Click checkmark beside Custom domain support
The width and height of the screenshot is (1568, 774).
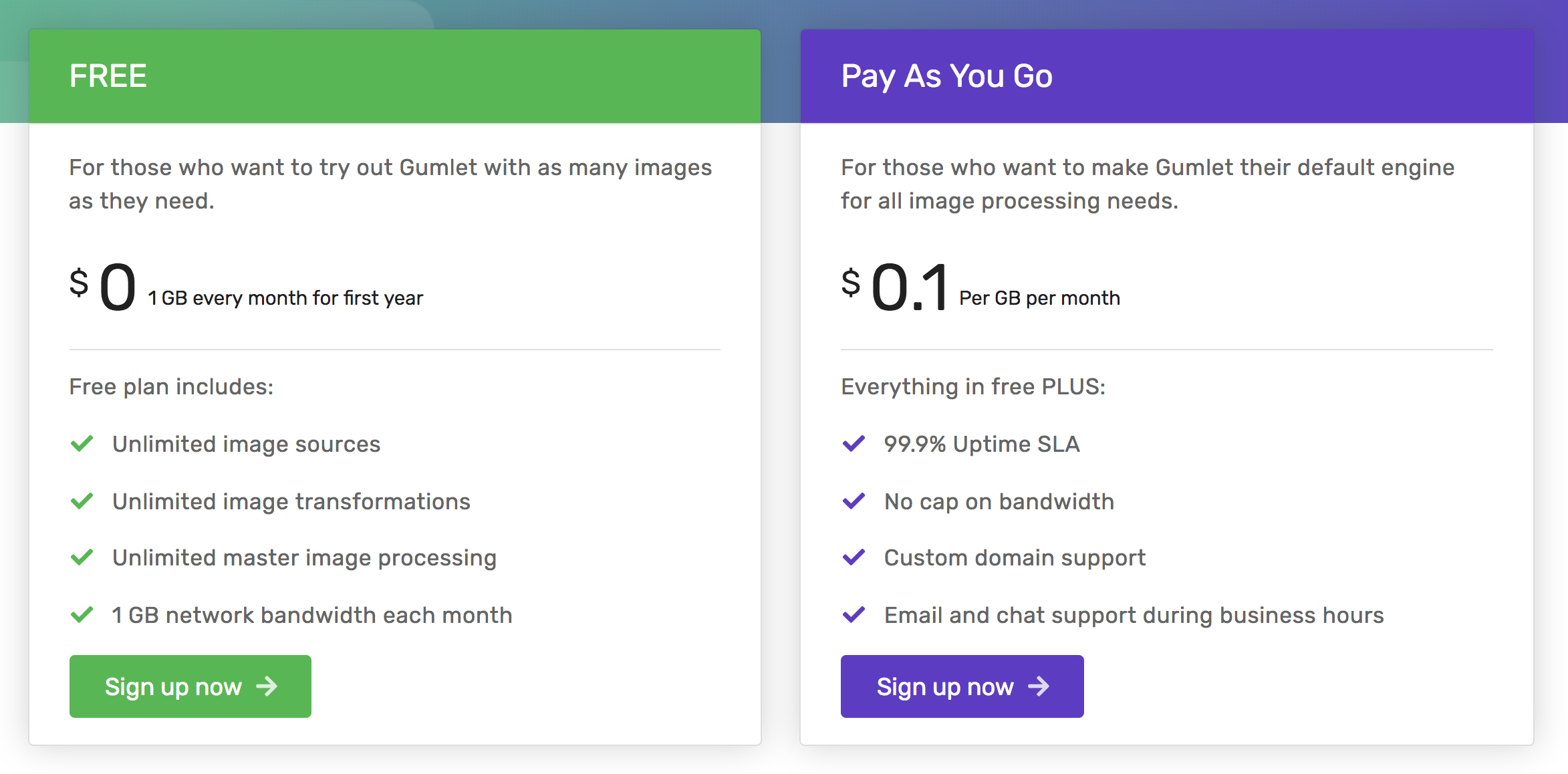pyautogui.click(x=854, y=557)
